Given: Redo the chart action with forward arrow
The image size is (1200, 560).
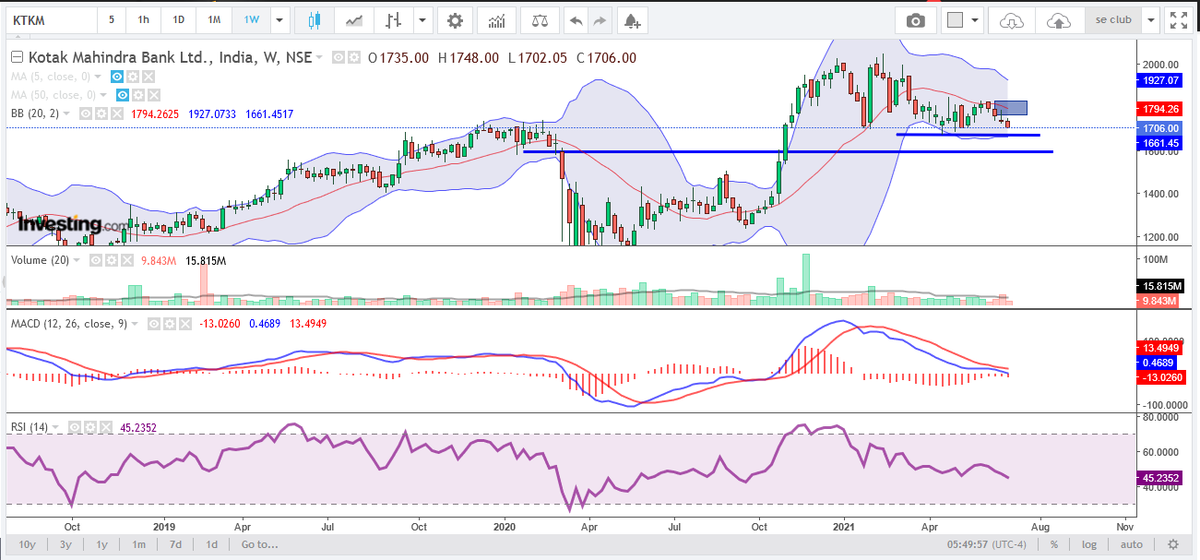Looking at the screenshot, I should [x=599, y=20].
